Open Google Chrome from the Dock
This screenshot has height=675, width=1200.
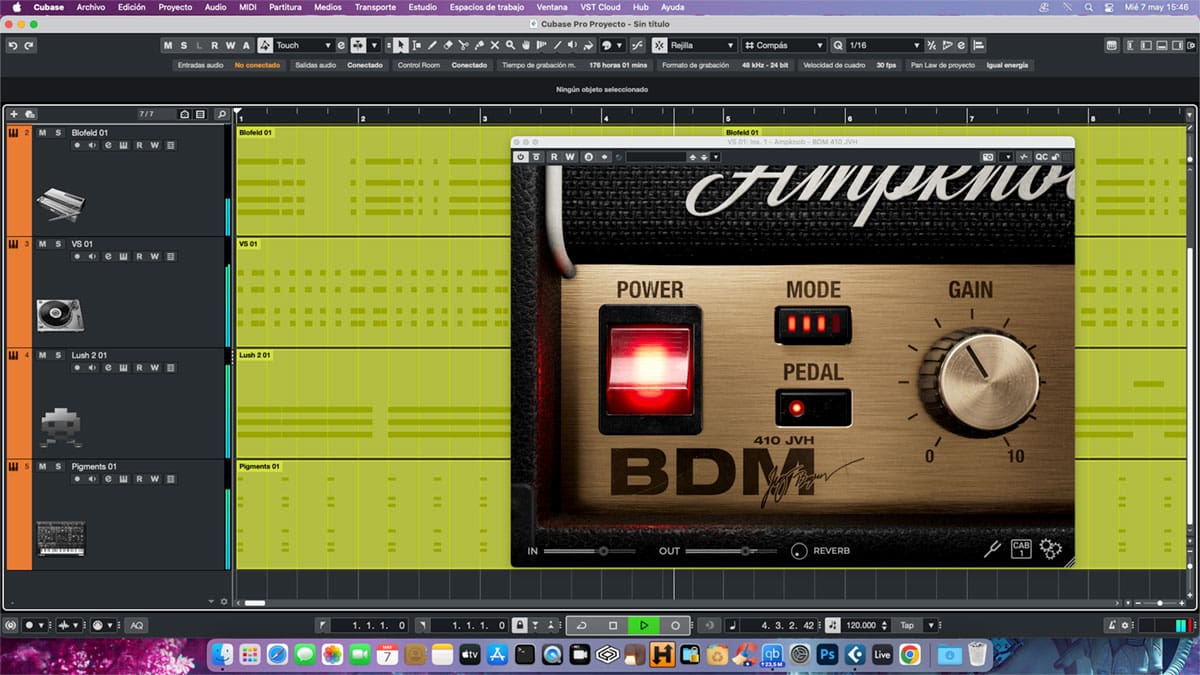pyautogui.click(x=910, y=655)
